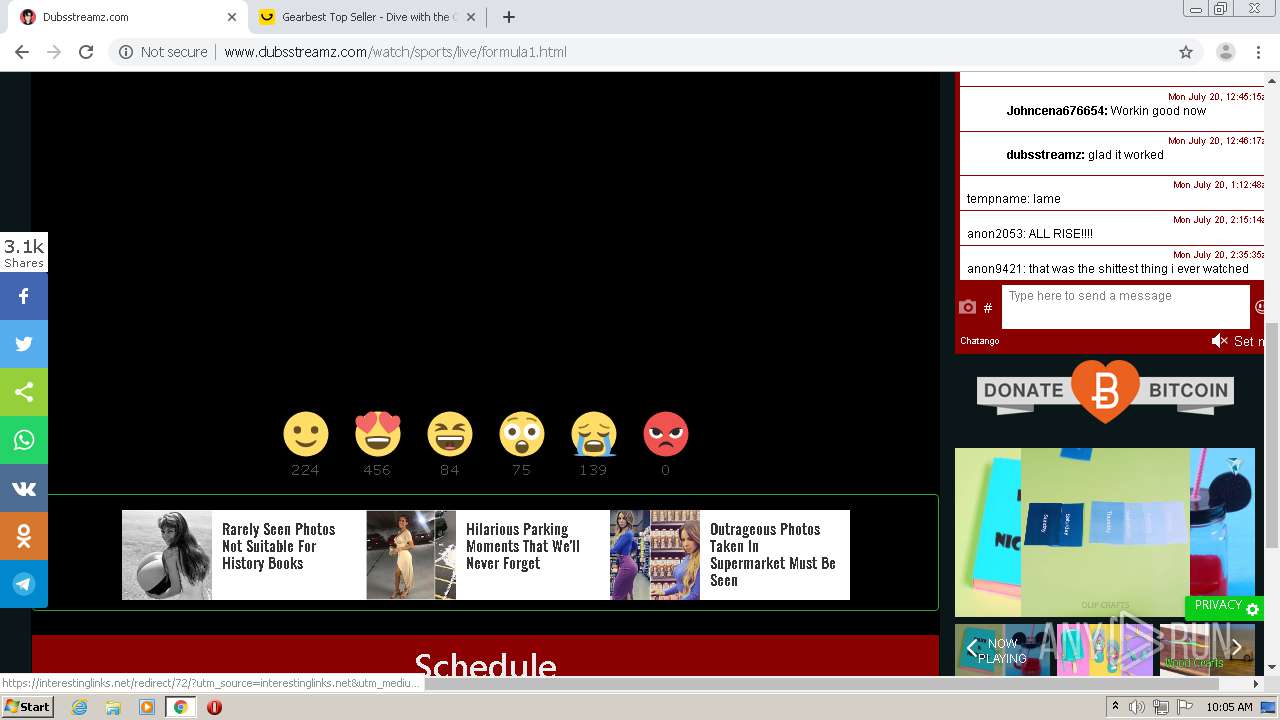Open the PRIVACY settings button
The image size is (1280, 720).
(x=1225, y=606)
